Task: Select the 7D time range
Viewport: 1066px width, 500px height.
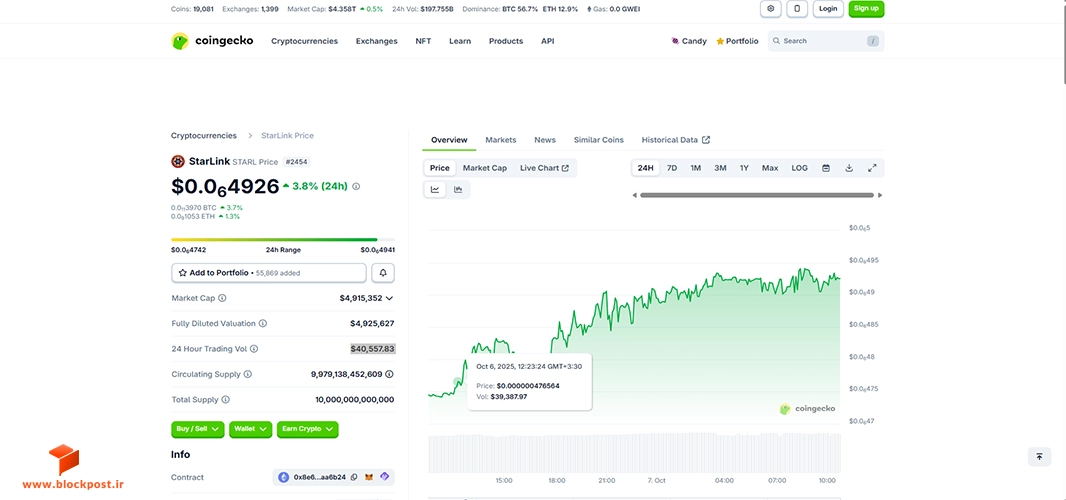Action: pos(672,168)
